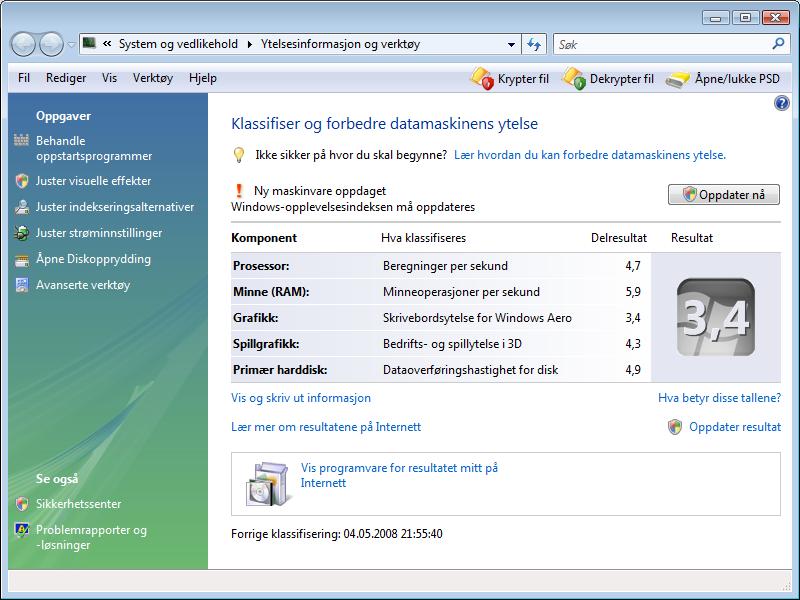Open the Hjelp menu

pyautogui.click(x=203, y=78)
